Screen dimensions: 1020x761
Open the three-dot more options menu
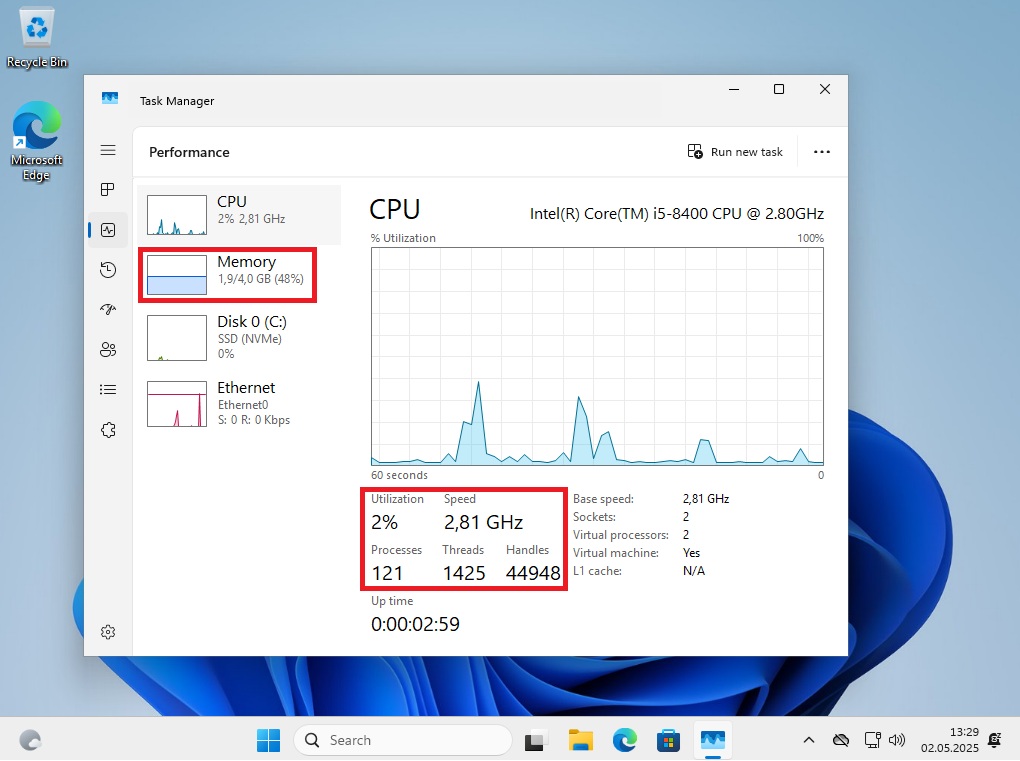click(x=822, y=152)
